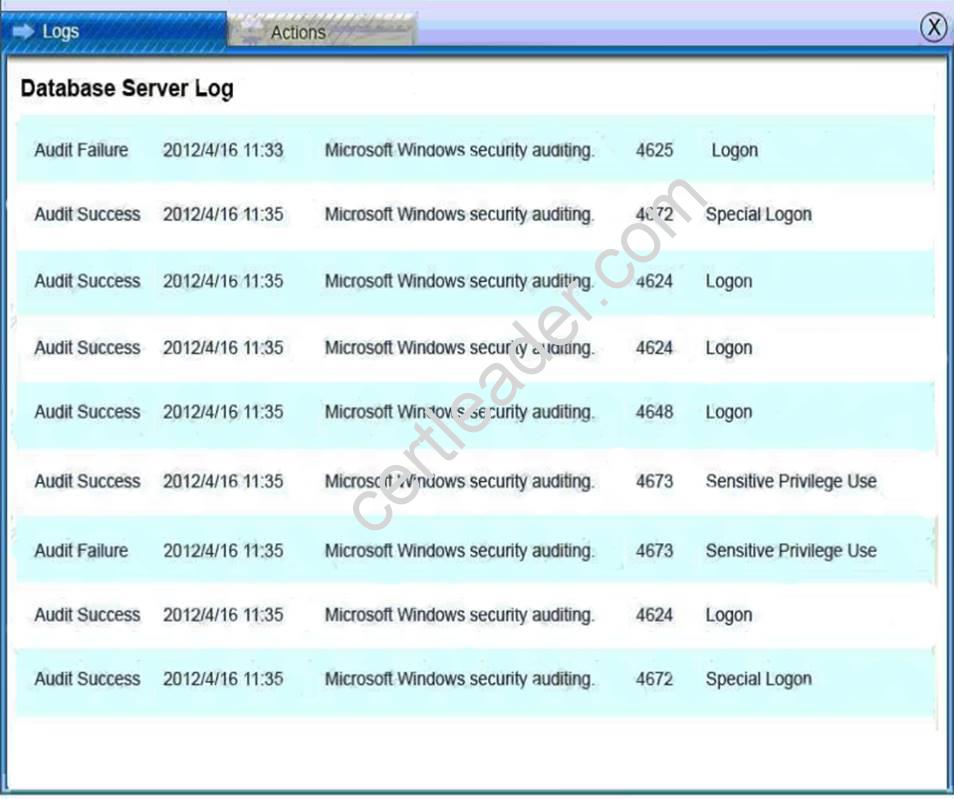This screenshot has width=954, height=799.
Task: Click the Audit Success Sensitive Privilege Use row
Action: click(x=400, y=481)
